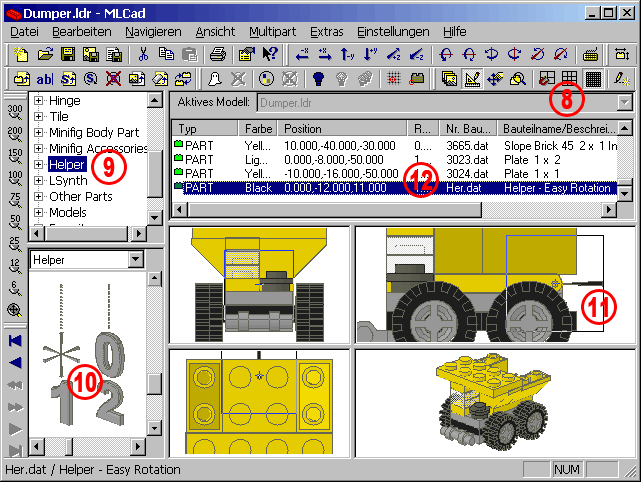The height and width of the screenshot is (482, 641).
Task: Set zoom level to 300
Action: pyautogui.click(x=15, y=112)
